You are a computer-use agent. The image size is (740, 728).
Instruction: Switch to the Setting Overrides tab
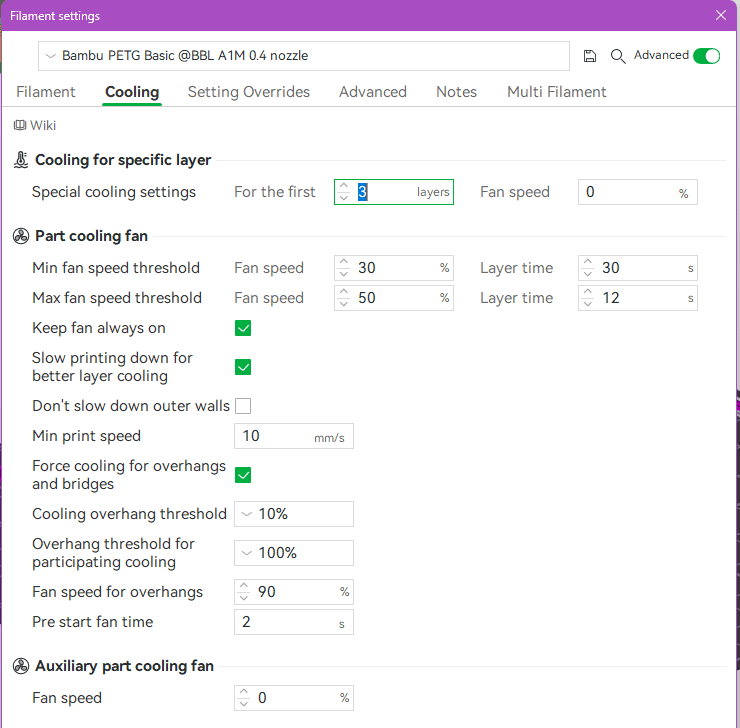[x=249, y=92]
